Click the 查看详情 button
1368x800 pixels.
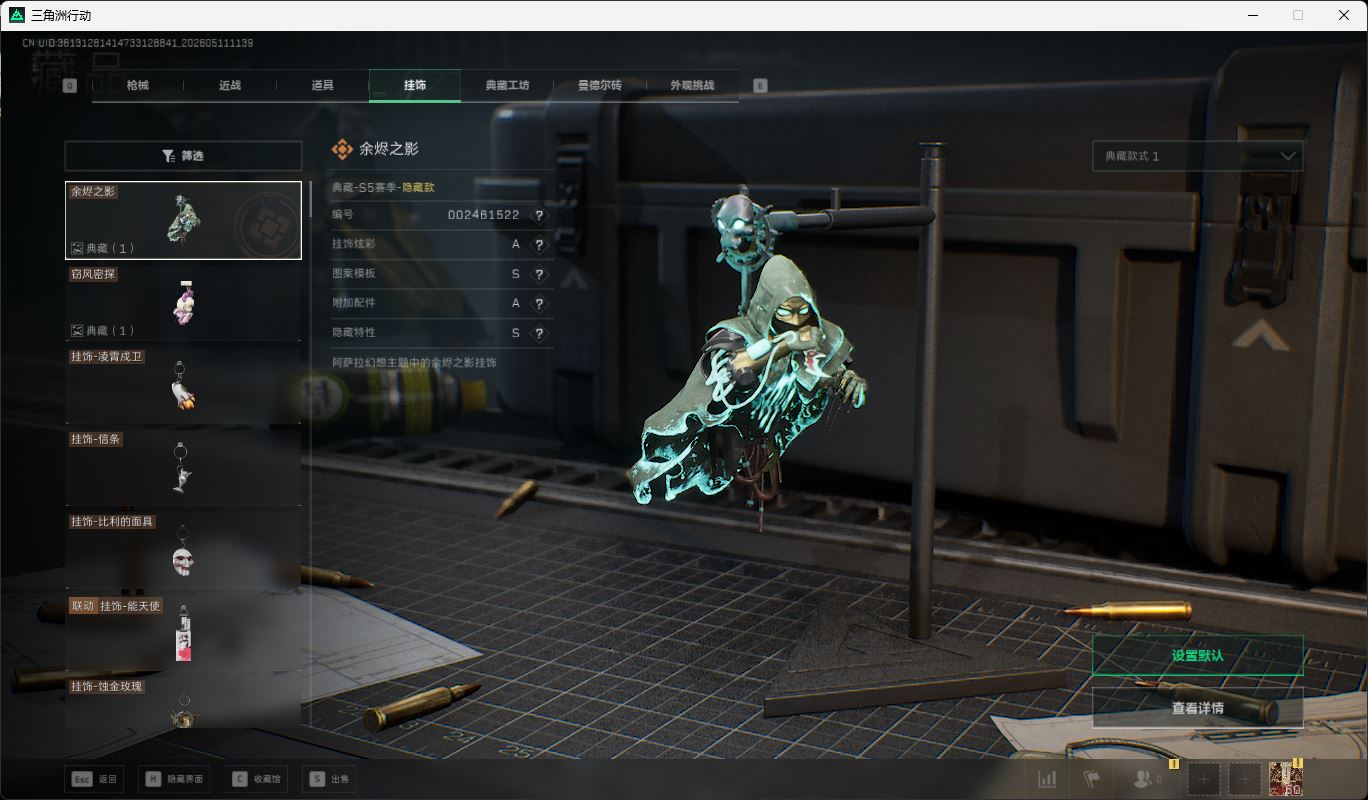pyautogui.click(x=1197, y=707)
